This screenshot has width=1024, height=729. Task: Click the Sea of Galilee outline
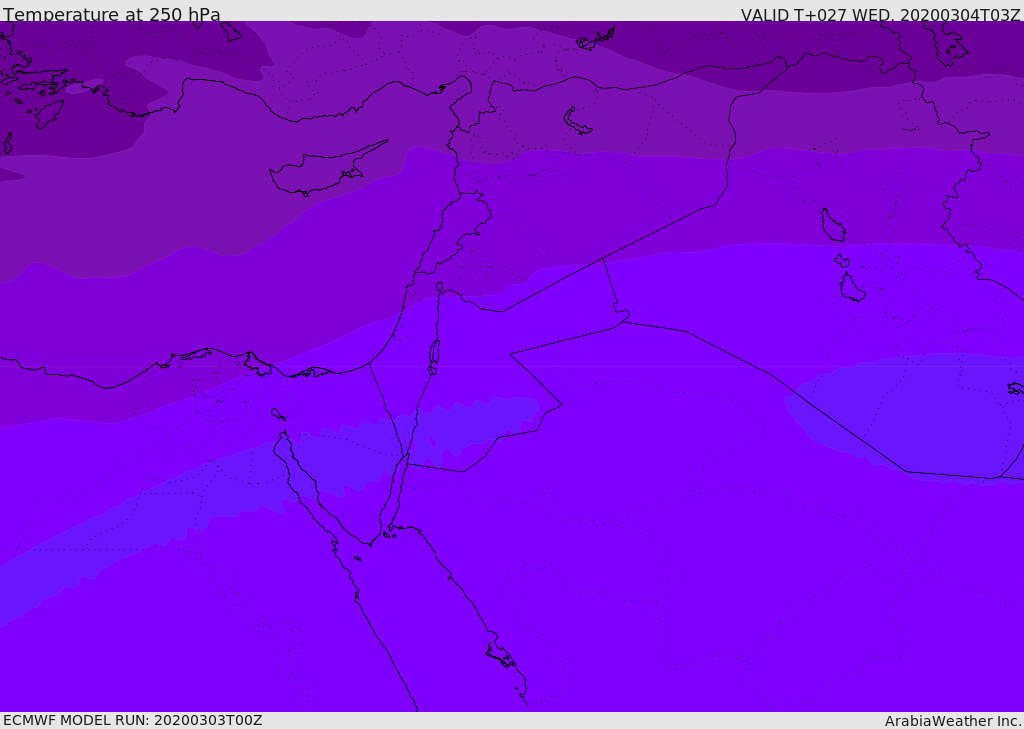point(440,287)
